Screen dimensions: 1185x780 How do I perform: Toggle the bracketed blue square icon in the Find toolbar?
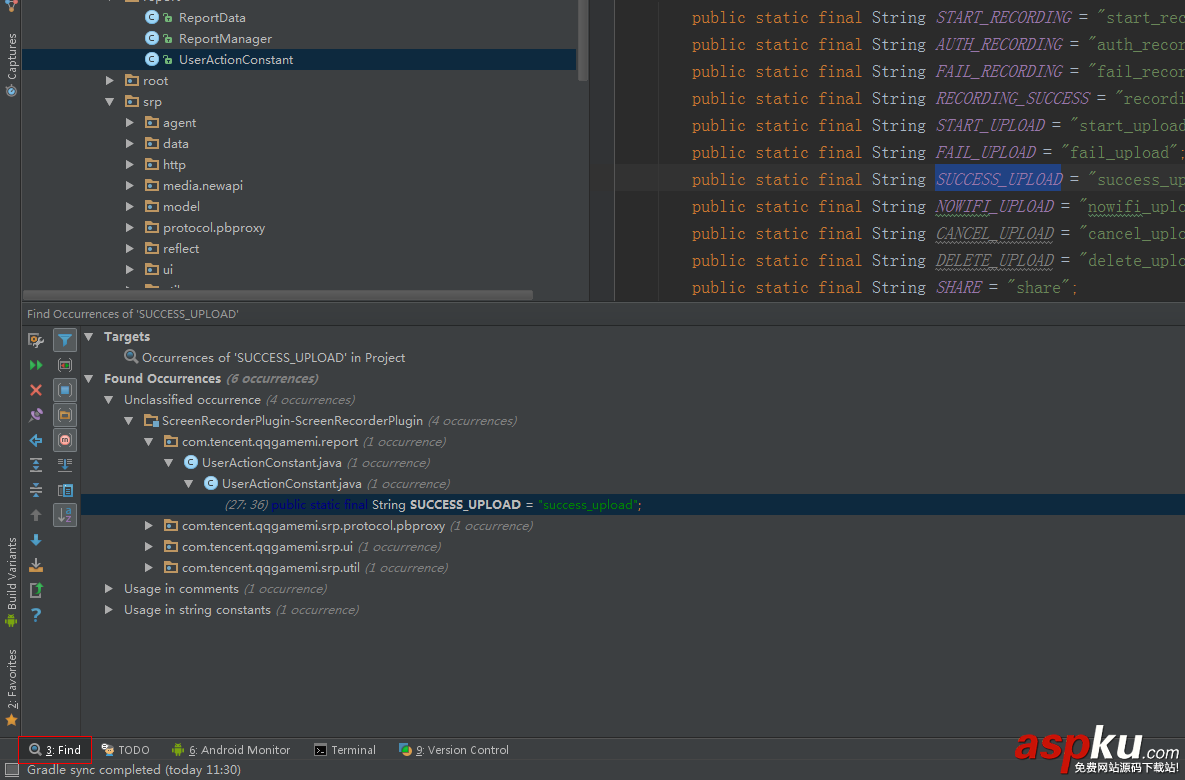pos(65,390)
